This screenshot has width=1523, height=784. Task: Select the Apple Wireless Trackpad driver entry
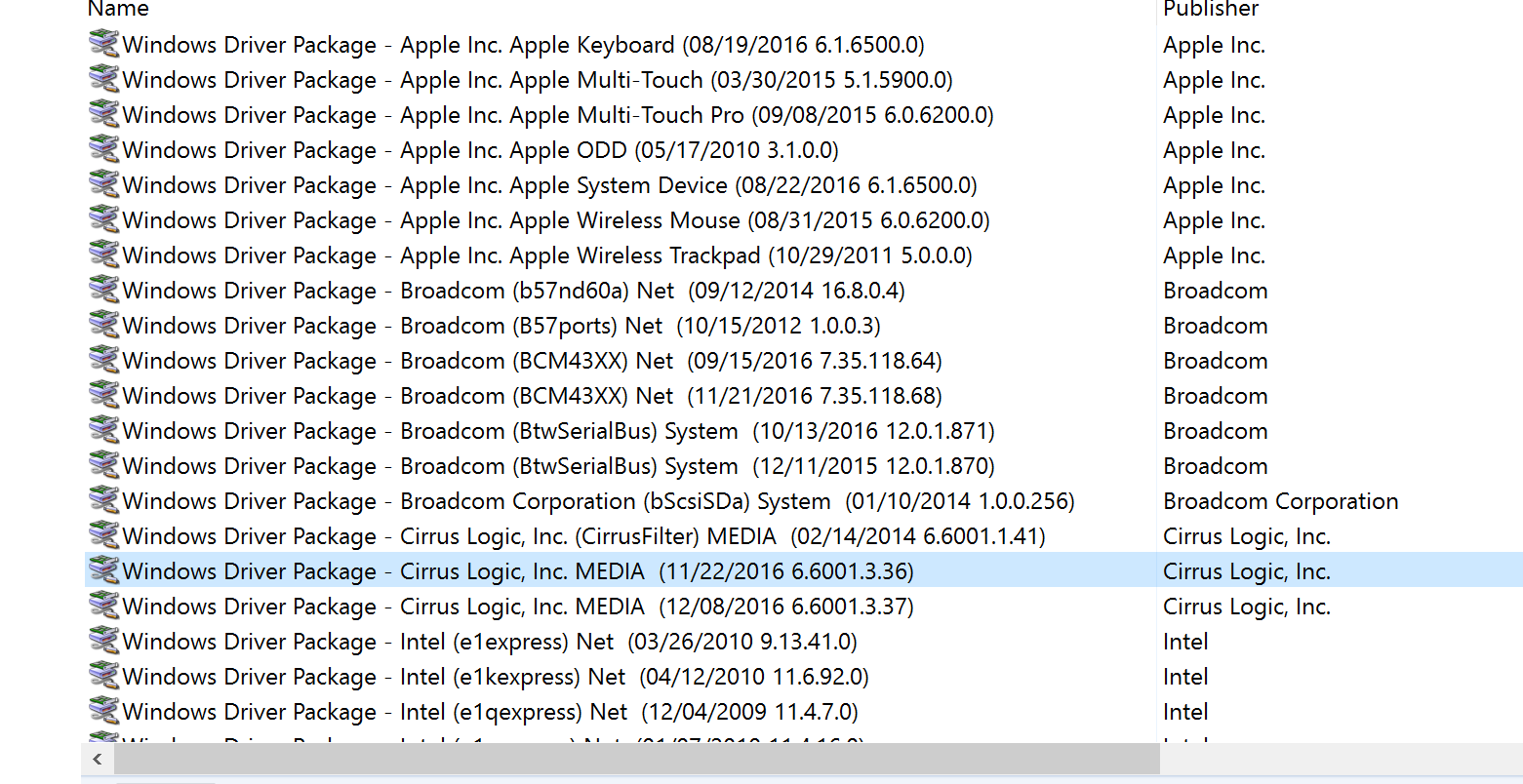(x=546, y=255)
